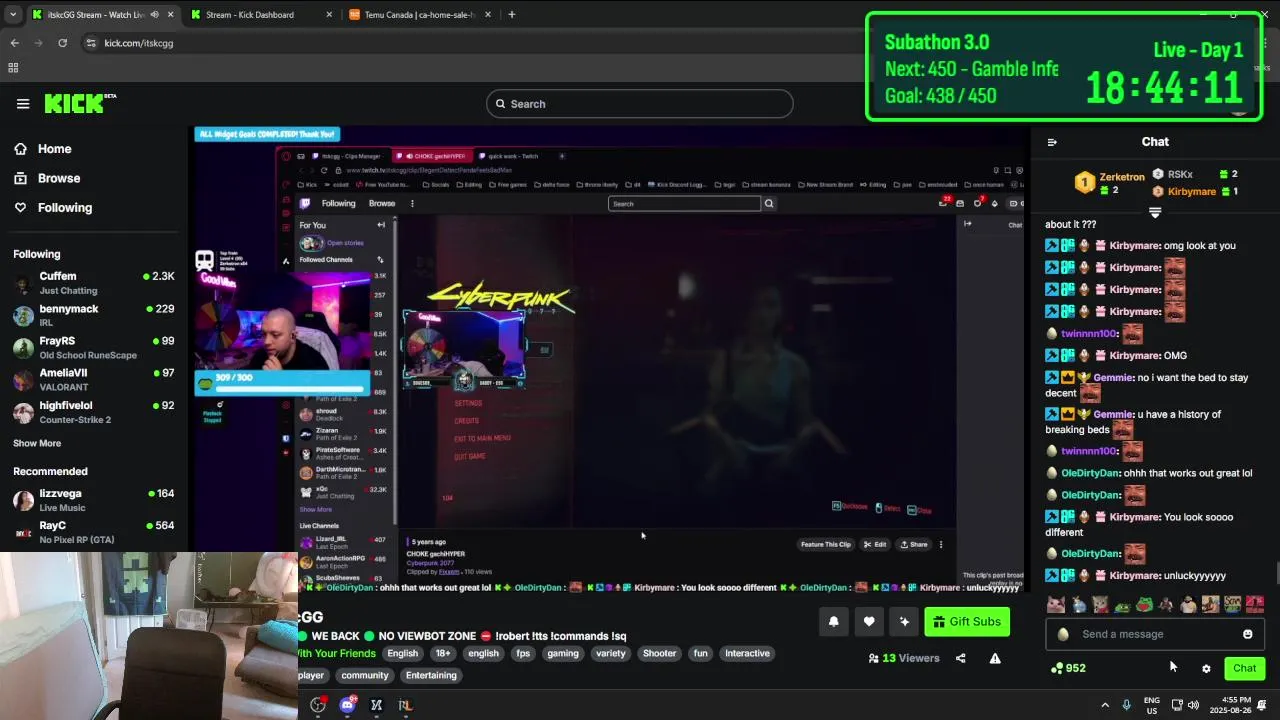Click the Interactive tag
The width and height of the screenshot is (1280, 720).
(747, 654)
